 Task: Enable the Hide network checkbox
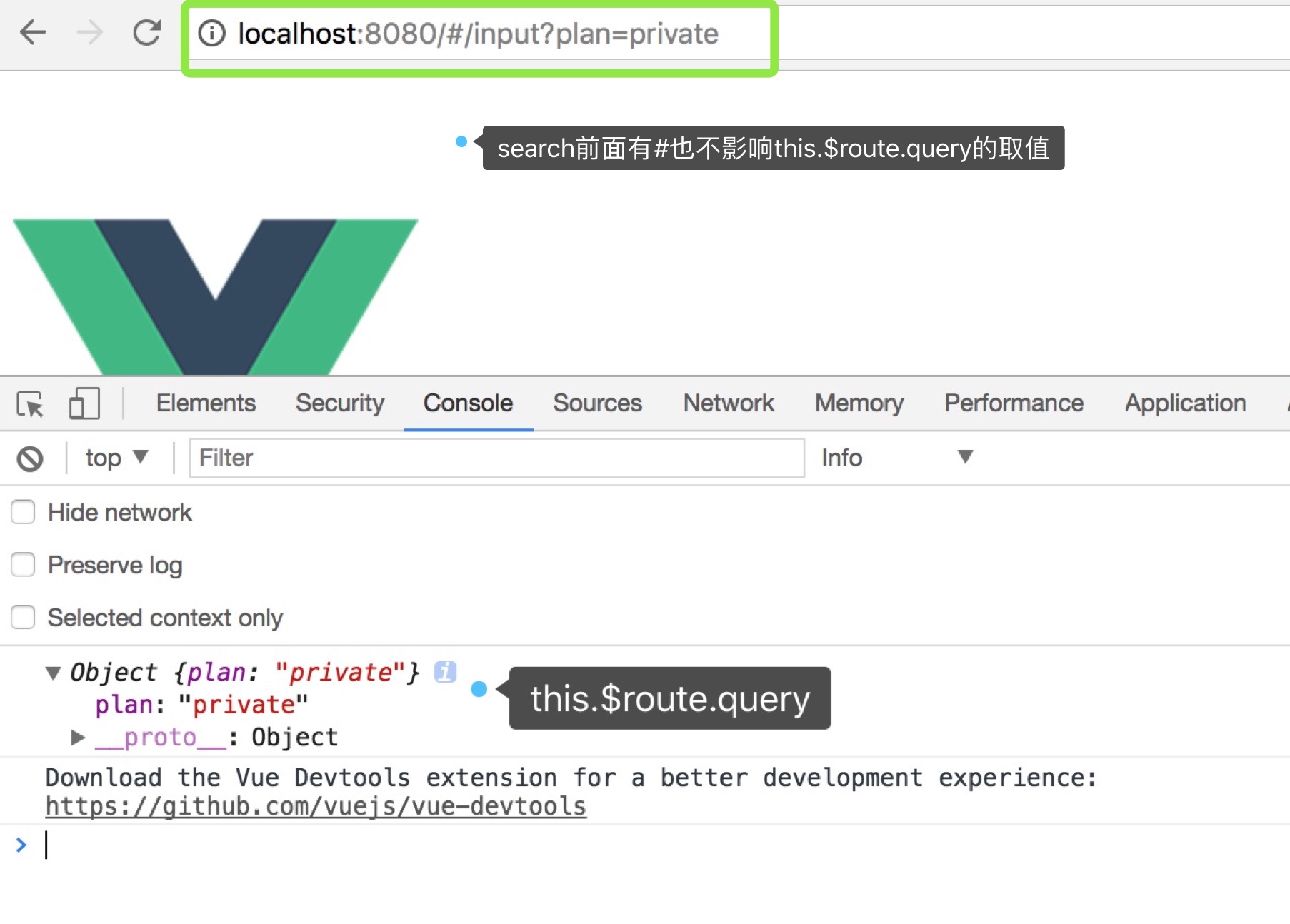click(x=23, y=512)
